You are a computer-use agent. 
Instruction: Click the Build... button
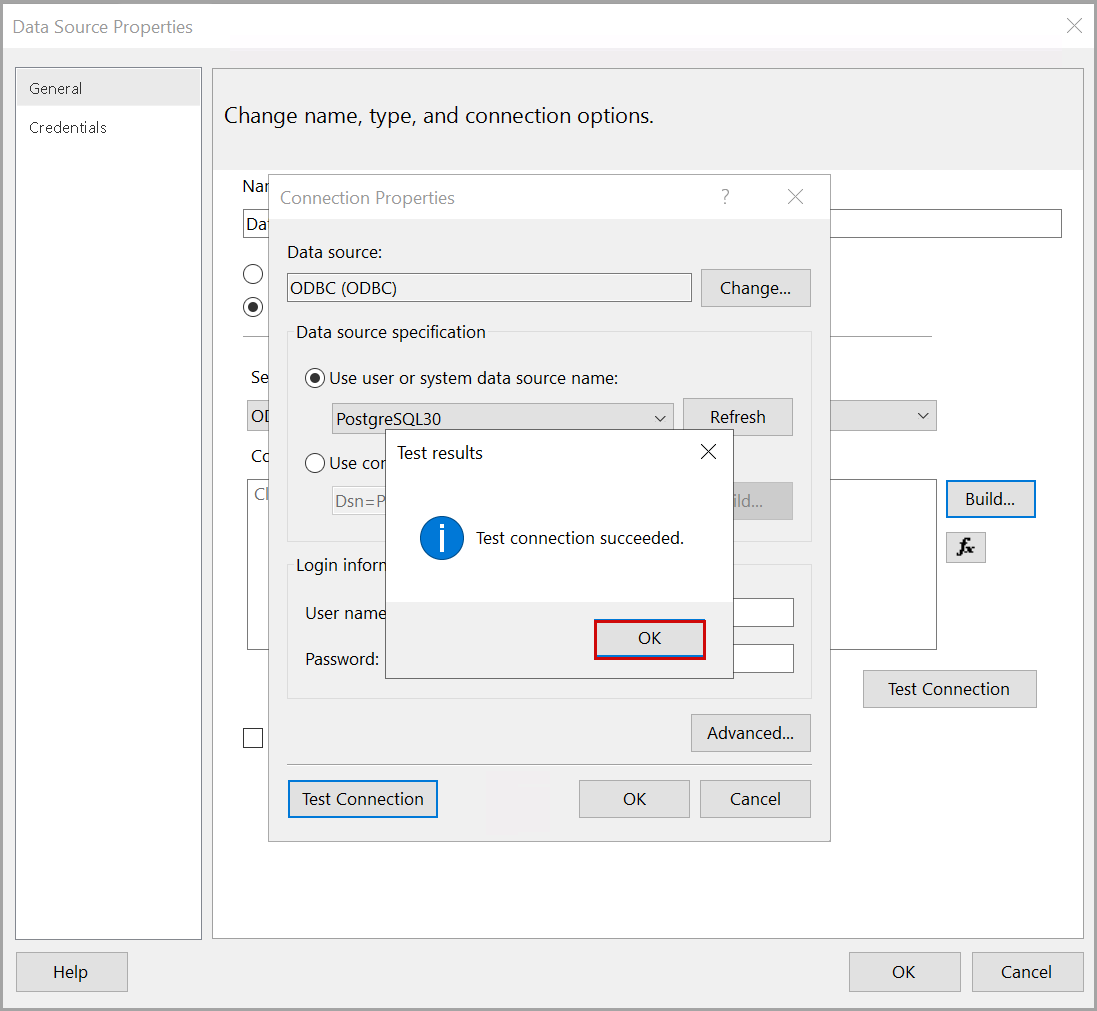click(x=989, y=499)
